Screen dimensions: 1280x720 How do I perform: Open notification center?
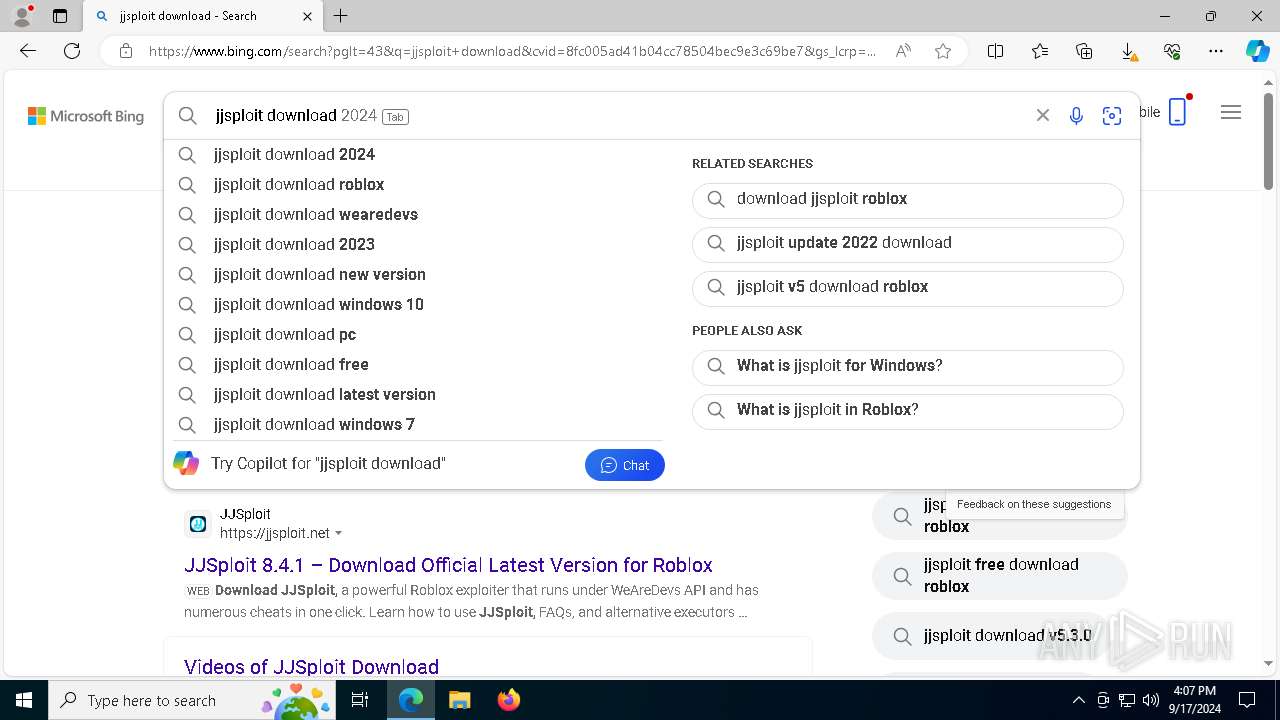(1247, 700)
